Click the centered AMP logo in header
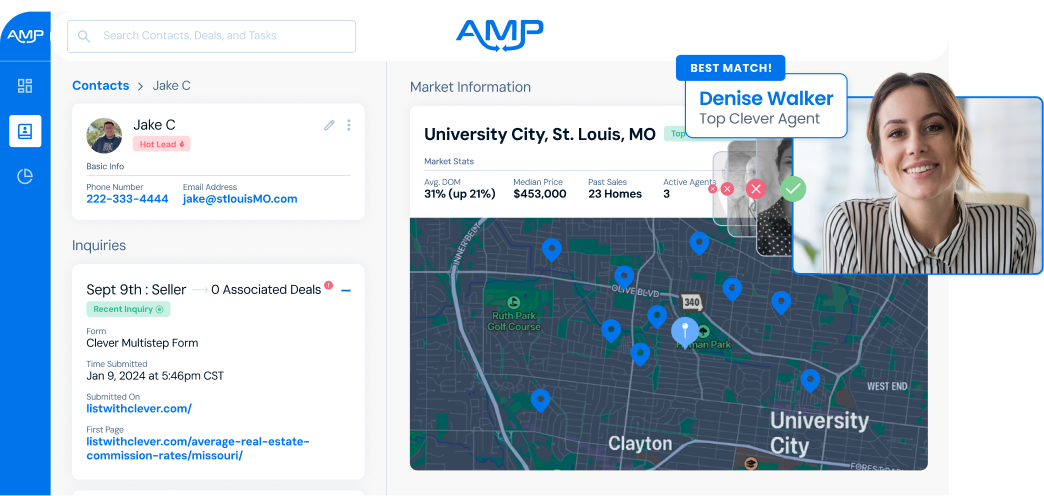This screenshot has height=496, width=1044. pos(500,35)
